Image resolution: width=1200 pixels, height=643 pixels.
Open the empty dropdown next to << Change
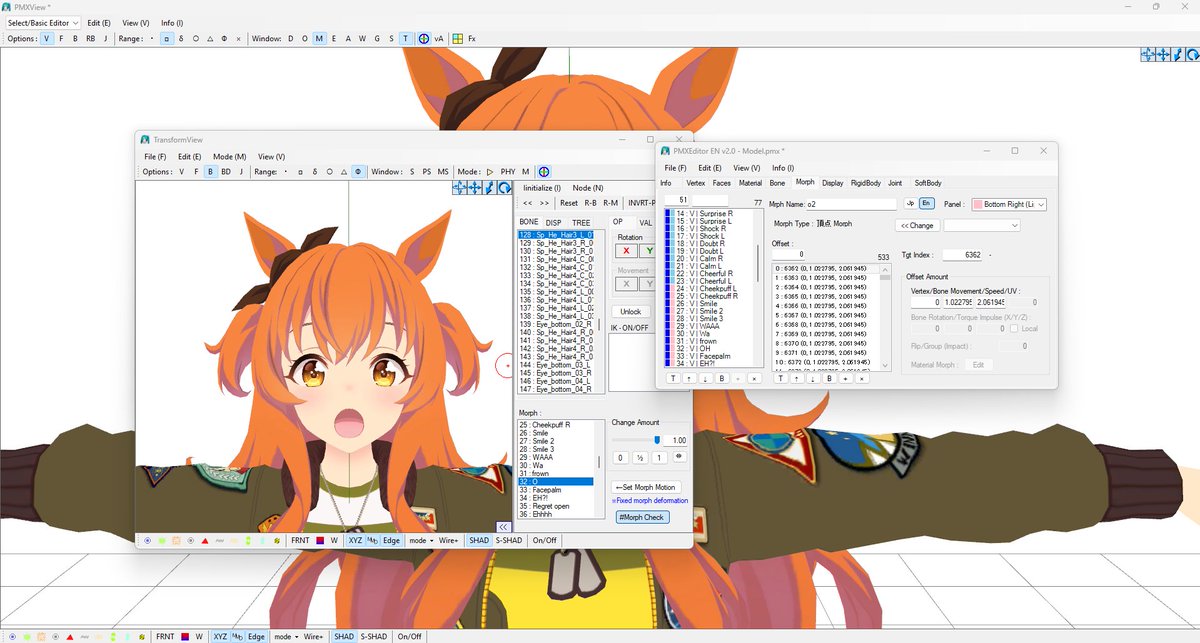(x=982, y=225)
